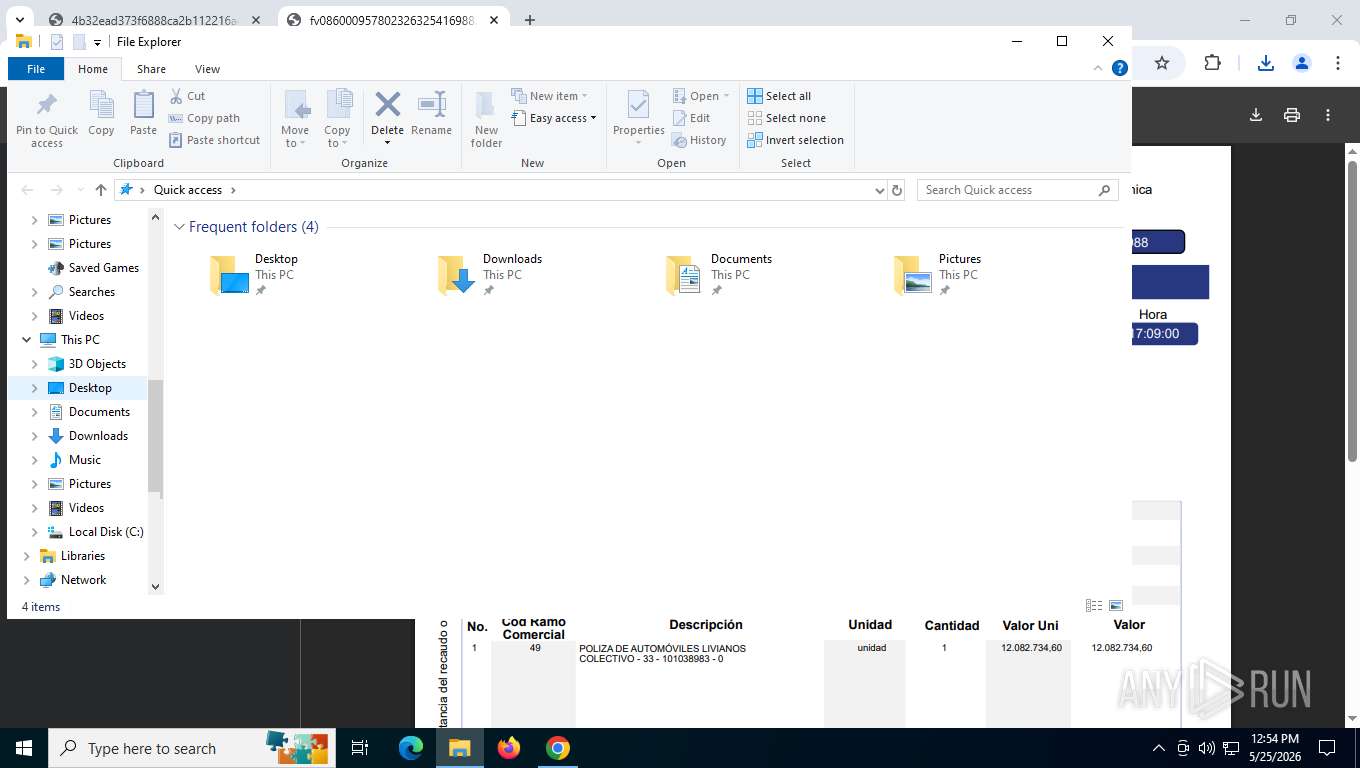The height and width of the screenshot is (768, 1360).
Task: Click the Rename icon
Action: (431, 104)
